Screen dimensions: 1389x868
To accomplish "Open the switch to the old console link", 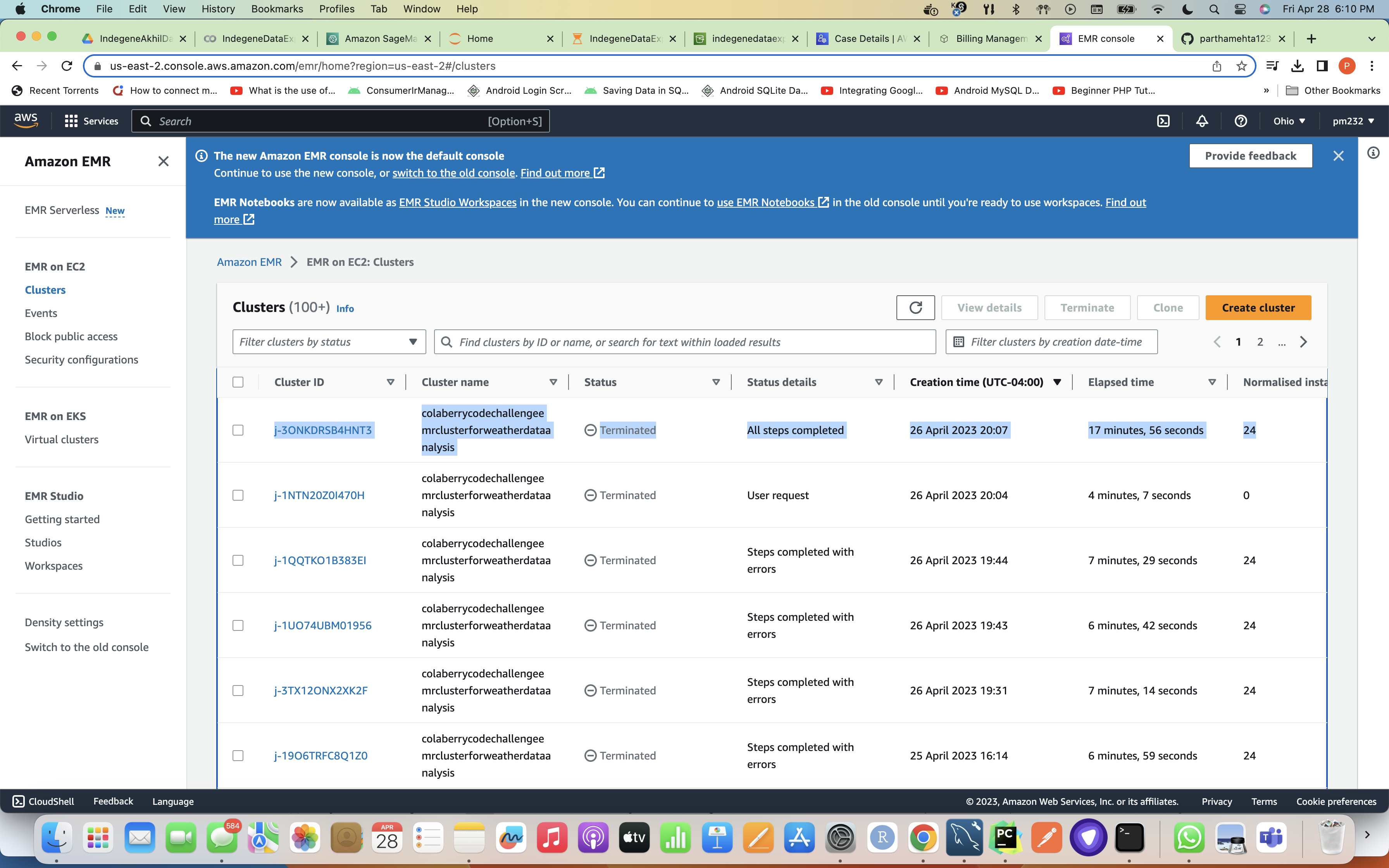I will (453, 173).
